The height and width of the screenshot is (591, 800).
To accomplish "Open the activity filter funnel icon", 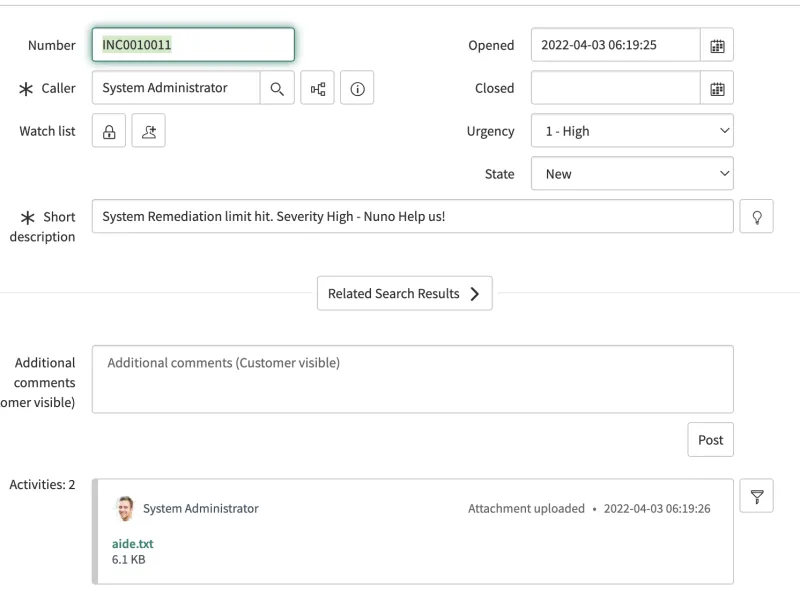I will [x=756, y=496].
